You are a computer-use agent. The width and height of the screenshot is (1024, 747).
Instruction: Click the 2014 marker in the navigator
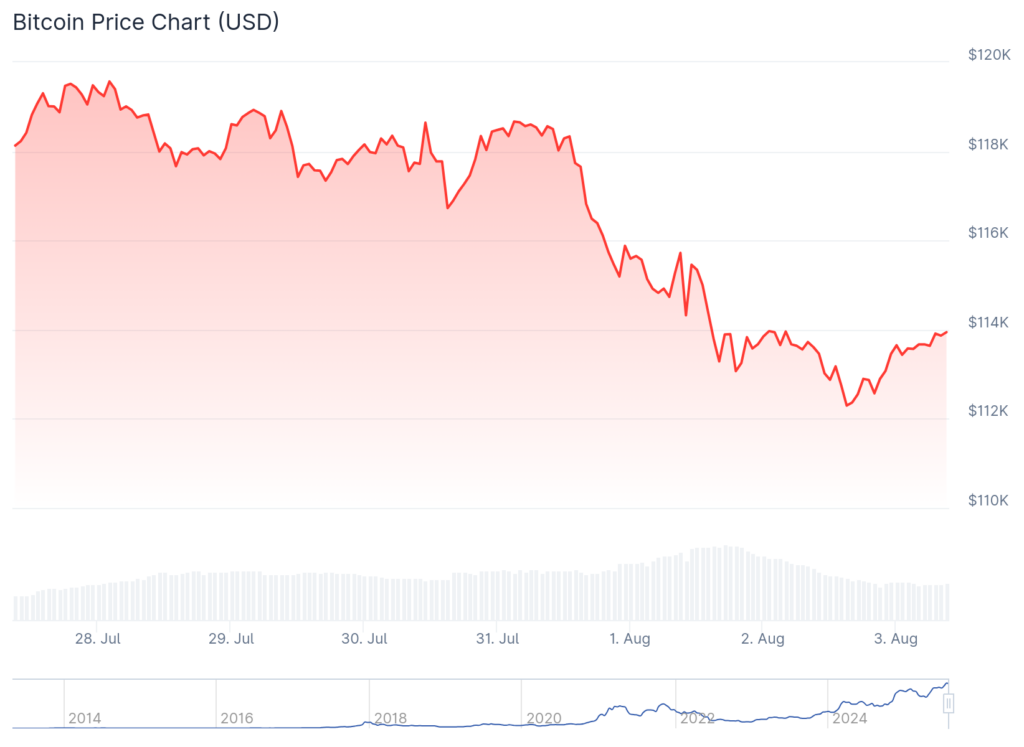(84, 718)
